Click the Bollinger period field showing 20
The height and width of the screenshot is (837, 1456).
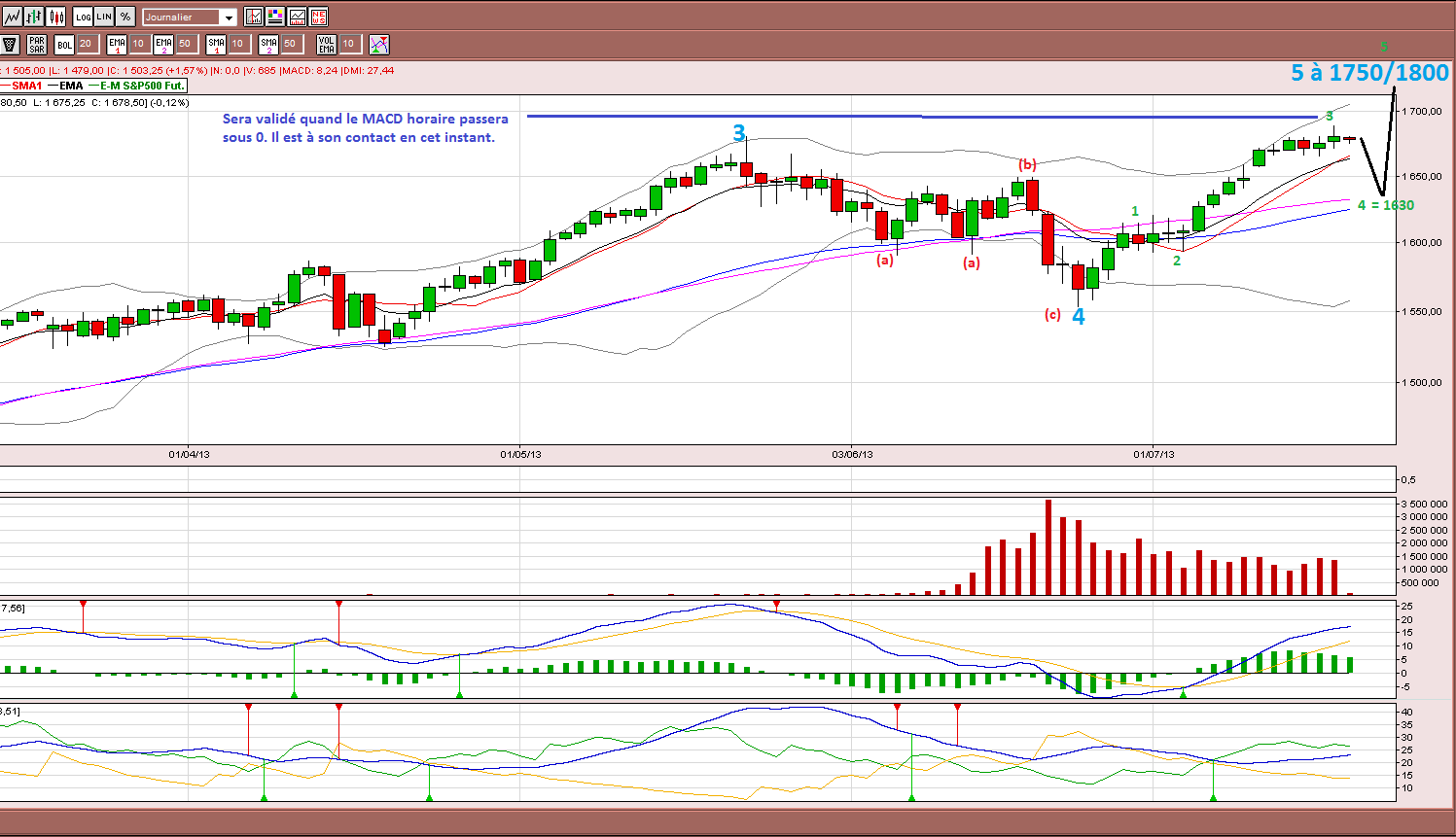(88, 44)
